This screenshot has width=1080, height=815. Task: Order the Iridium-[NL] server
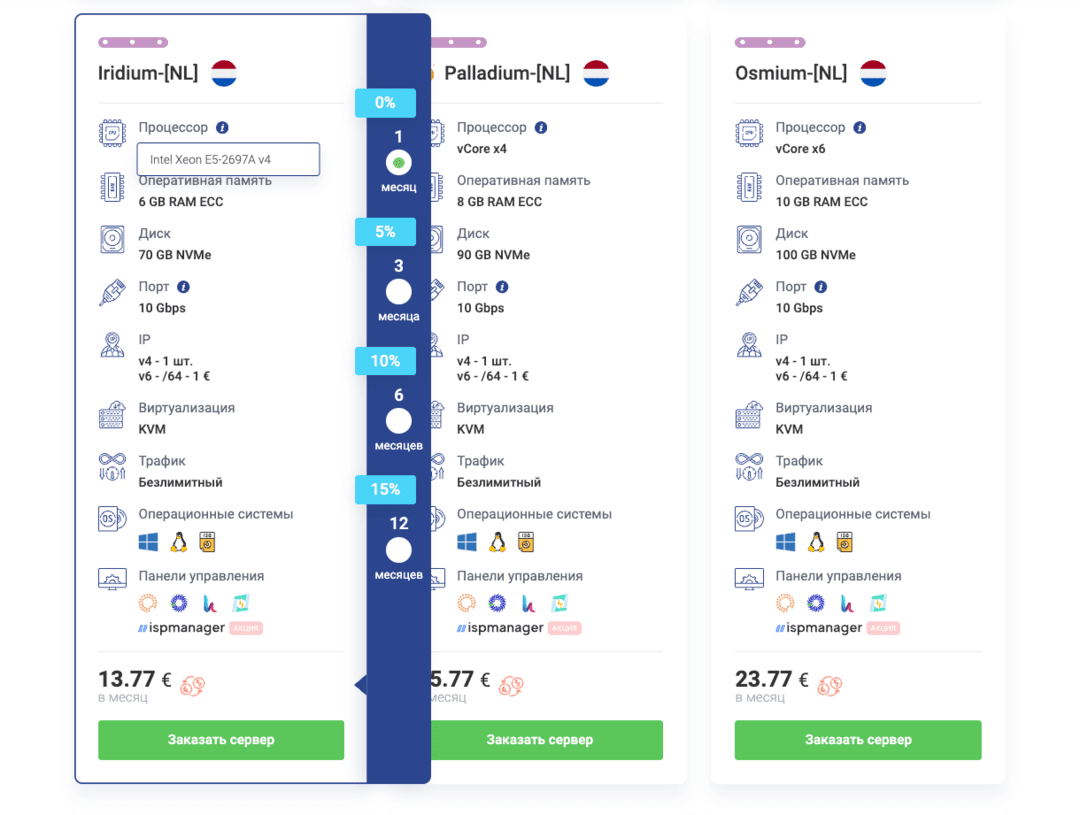point(220,740)
